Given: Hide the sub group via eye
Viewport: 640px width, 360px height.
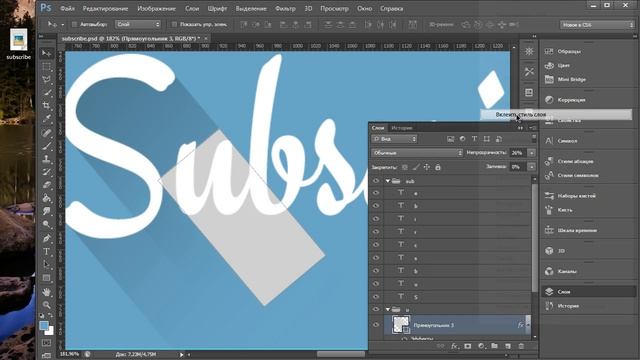Looking at the screenshot, I should coord(376,181).
